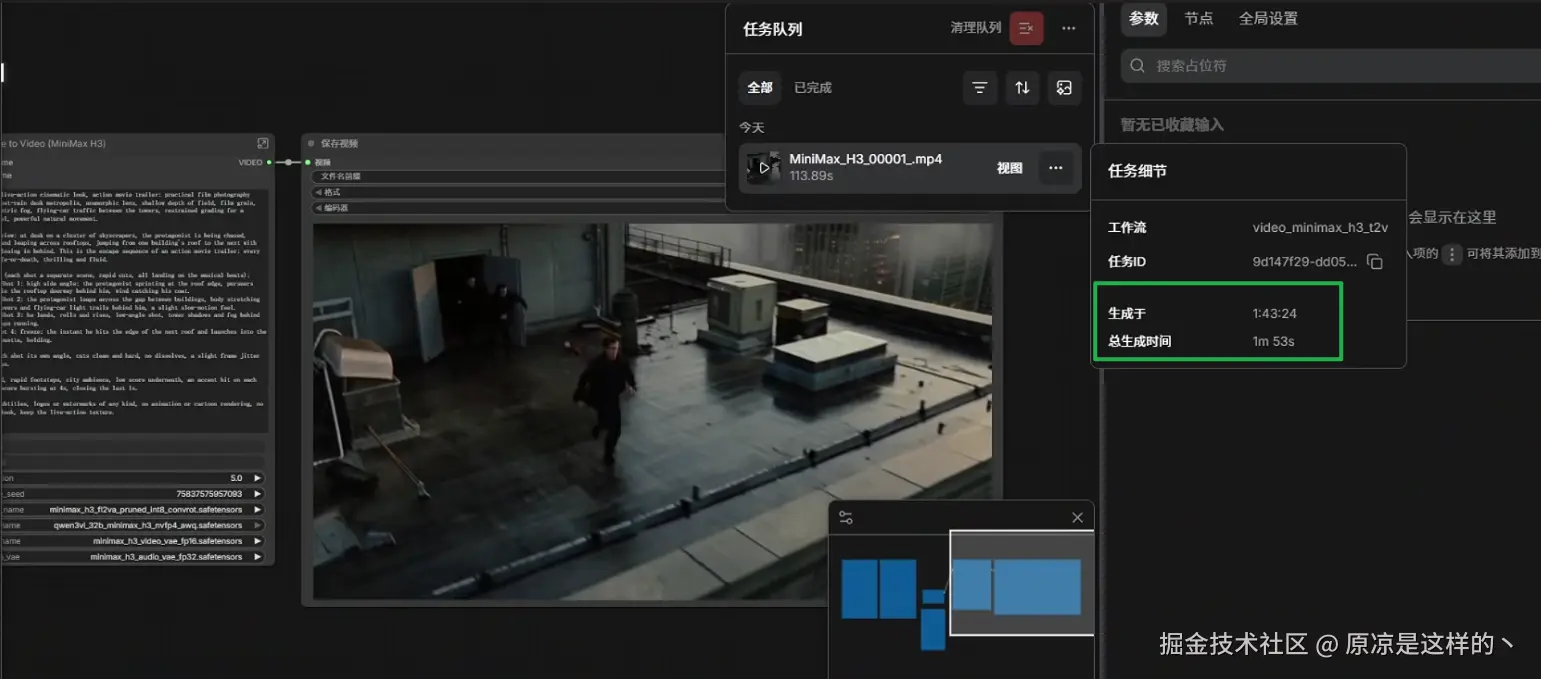Click the arrow beside seed 75837575957093
The image size is (1541, 679).
click(257, 494)
